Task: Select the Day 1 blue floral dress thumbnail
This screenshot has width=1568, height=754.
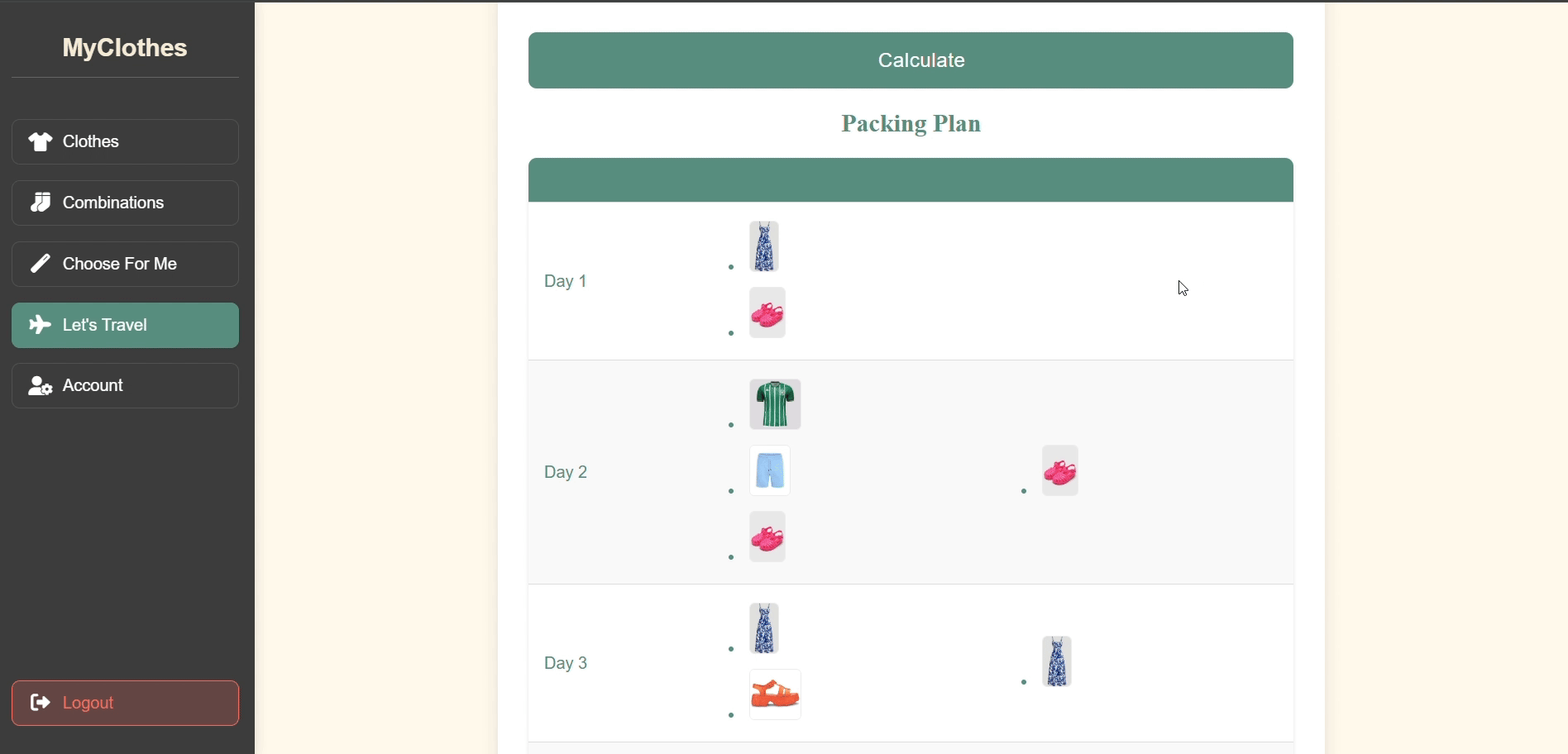Action: pos(764,246)
